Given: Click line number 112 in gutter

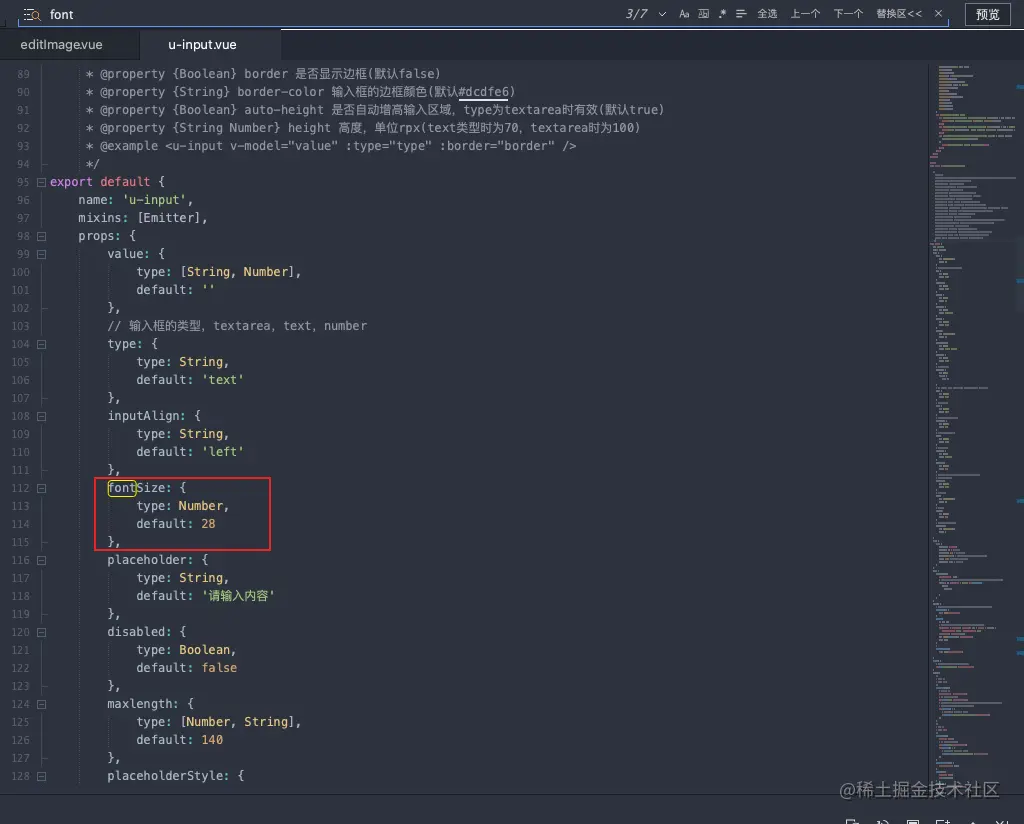Looking at the screenshot, I should (x=20, y=488).
